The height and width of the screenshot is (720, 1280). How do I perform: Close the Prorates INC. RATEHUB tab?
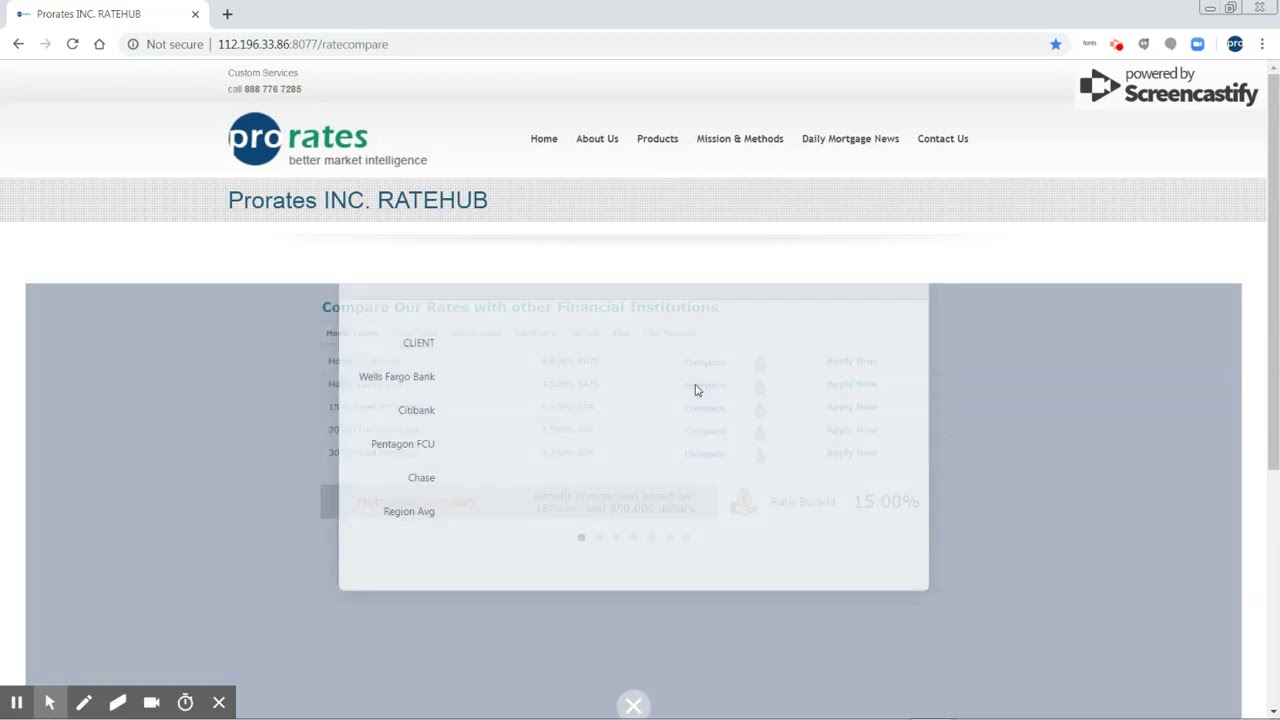pos(195,14)
